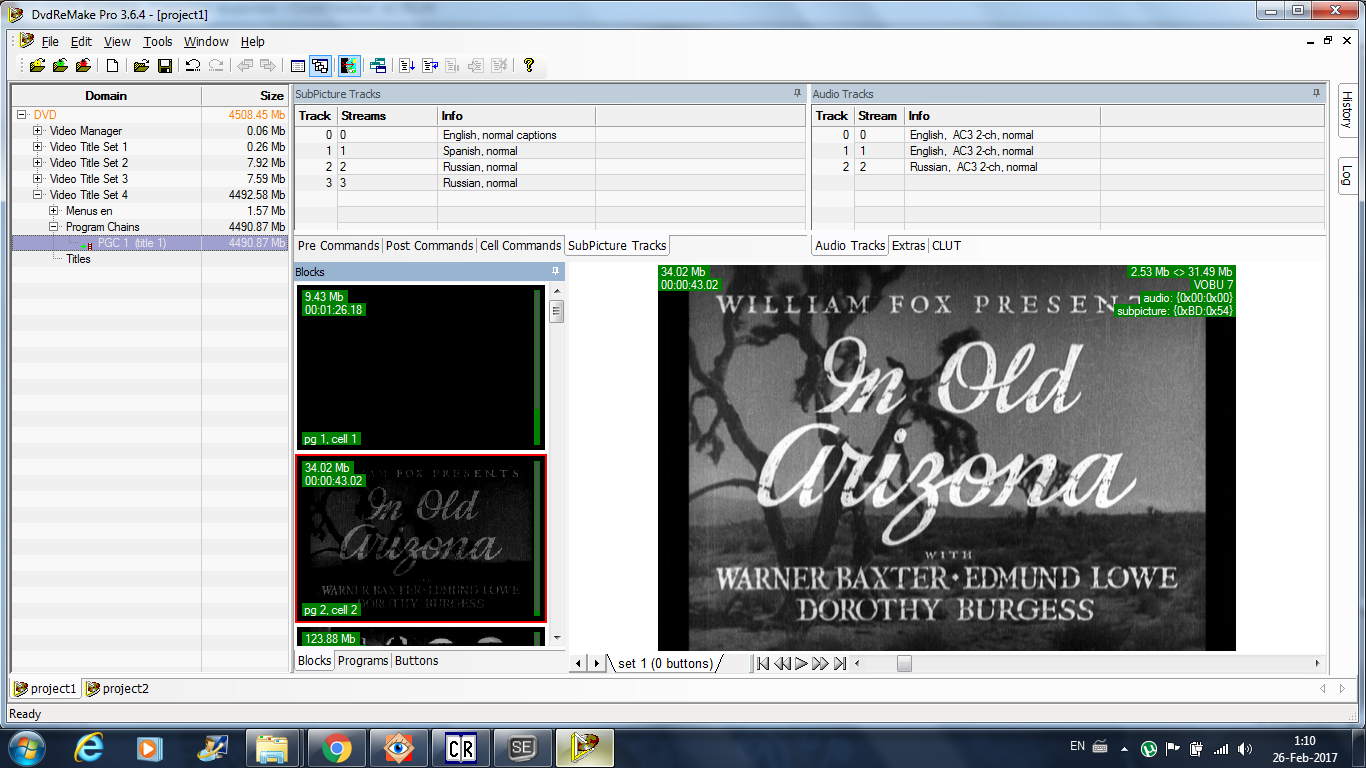Expand Video Title Set 2 node
Viewport: 1366px width, 768px height.
click(x=38, y=163)
